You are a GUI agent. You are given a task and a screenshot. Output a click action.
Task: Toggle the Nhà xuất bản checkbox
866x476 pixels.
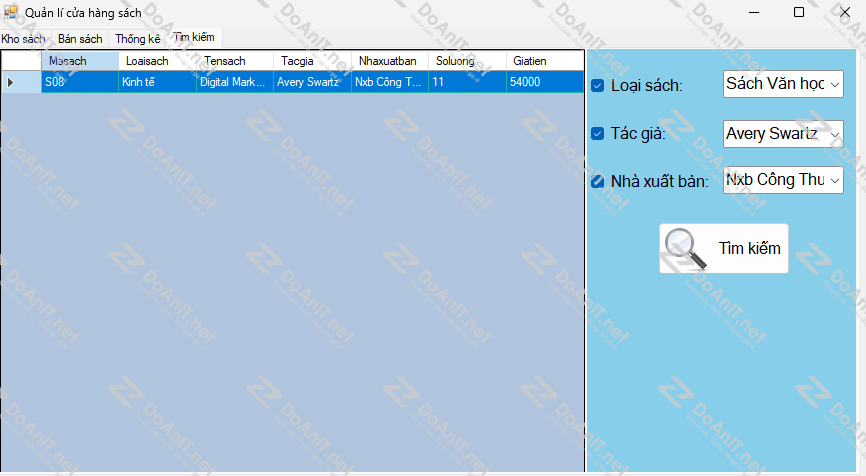click(x=598, y=181)
